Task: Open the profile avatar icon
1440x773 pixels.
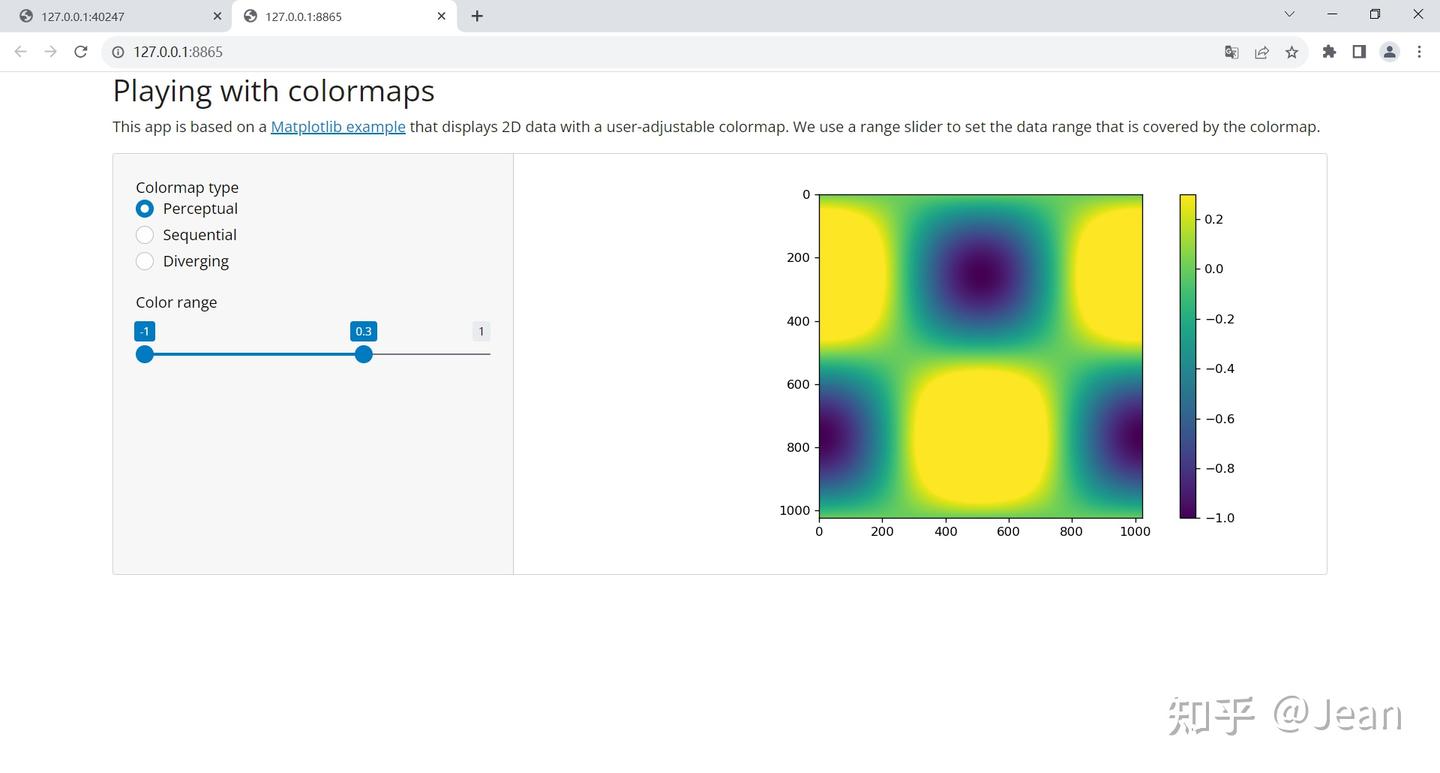Action: 1389,52
